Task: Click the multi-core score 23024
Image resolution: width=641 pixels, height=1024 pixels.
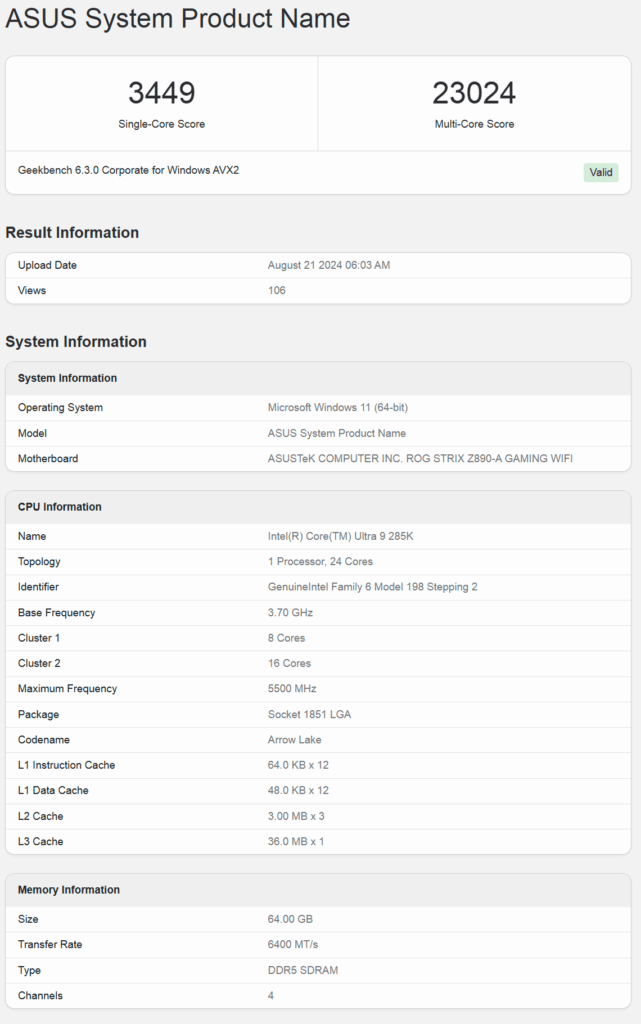Action: 474,93
